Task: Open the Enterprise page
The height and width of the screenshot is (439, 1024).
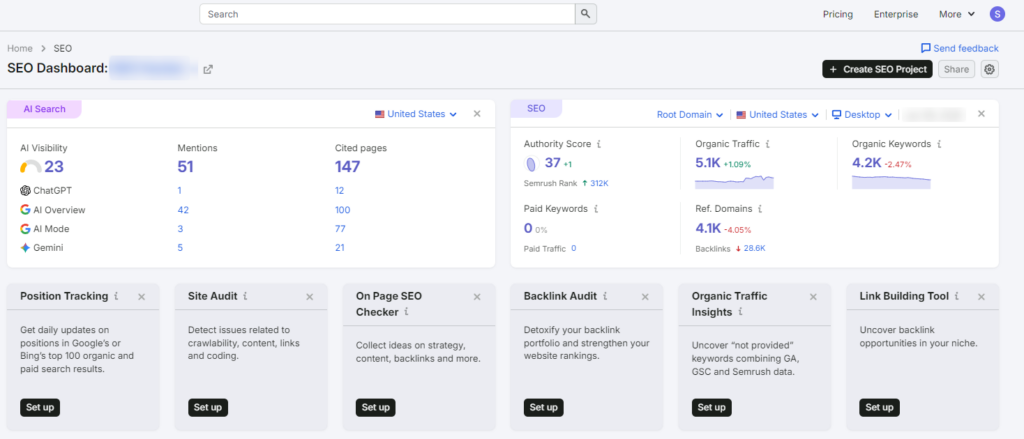Action: click(896, 14)
